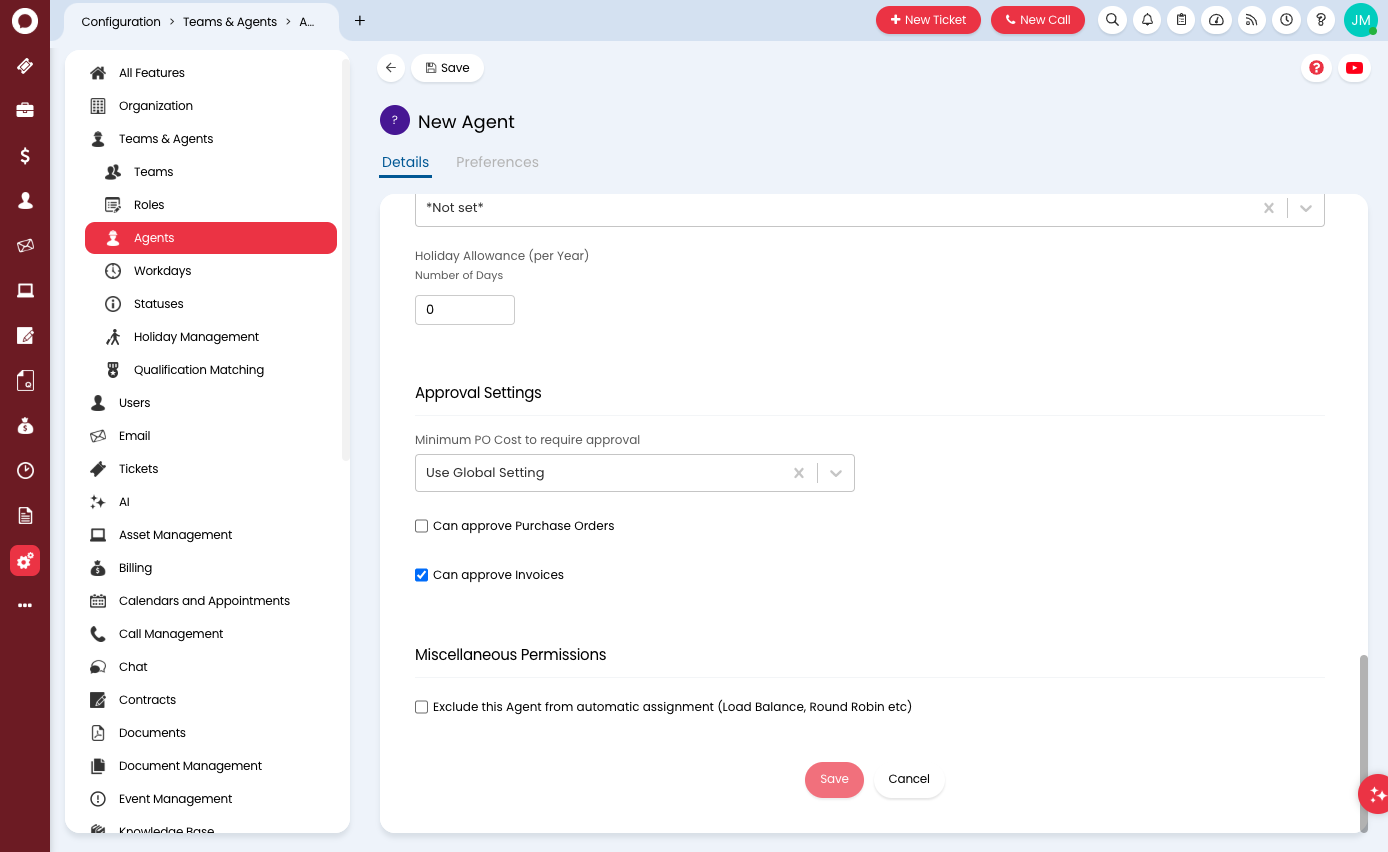The height and width of the screenshot is (852, 1388).
Task: Open the briefcase icon in left rail
Action: [25, 110]
